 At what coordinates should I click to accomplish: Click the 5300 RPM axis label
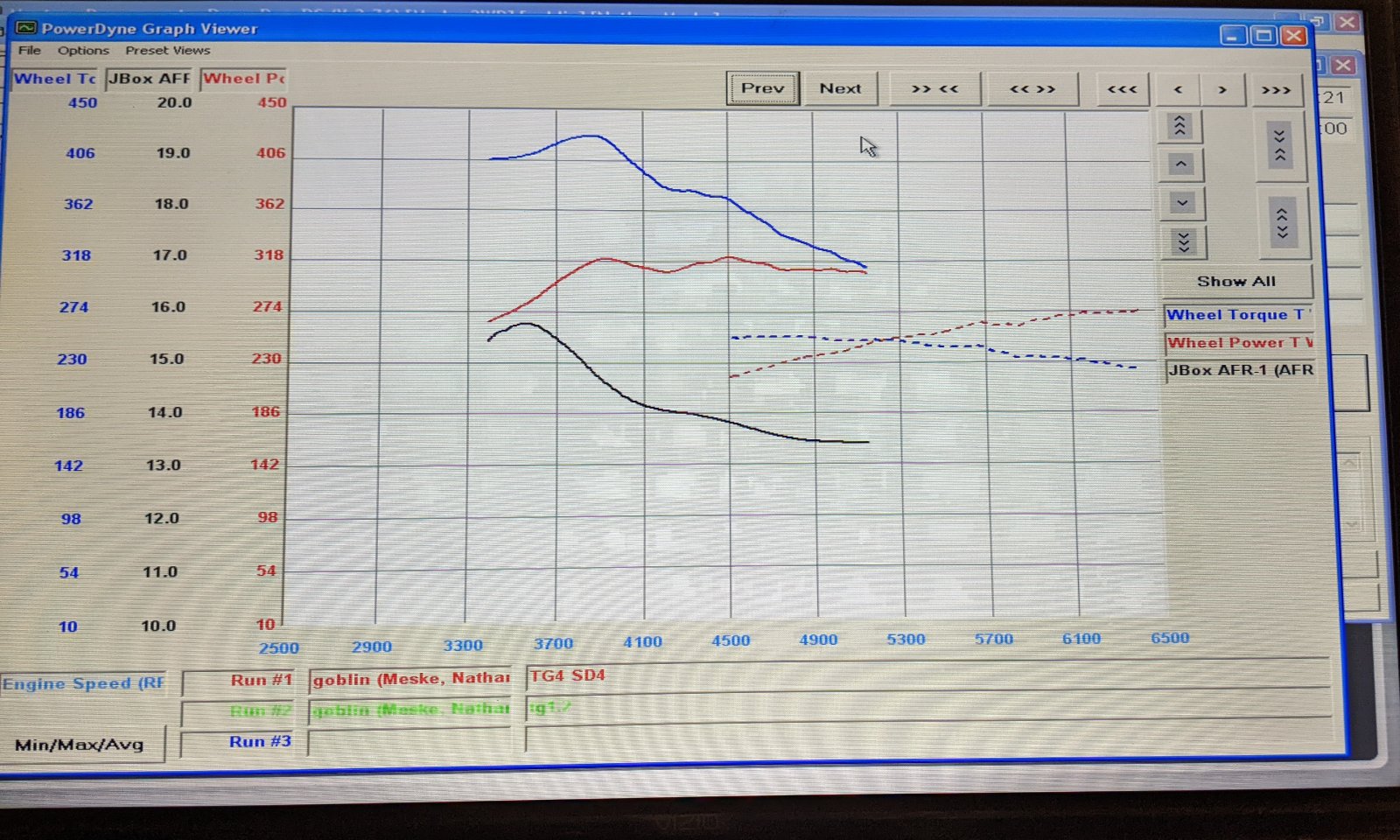click(x=906, y=640)
